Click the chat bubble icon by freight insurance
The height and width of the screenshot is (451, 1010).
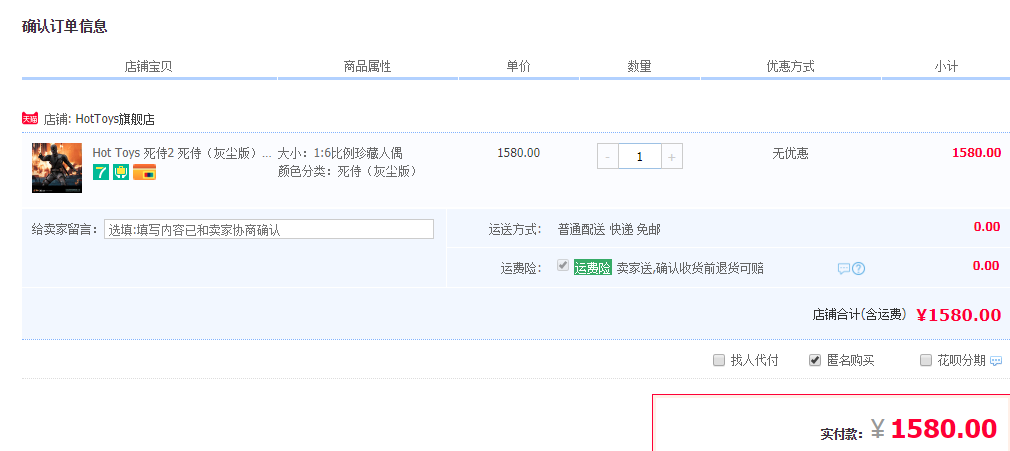(844, 269)
